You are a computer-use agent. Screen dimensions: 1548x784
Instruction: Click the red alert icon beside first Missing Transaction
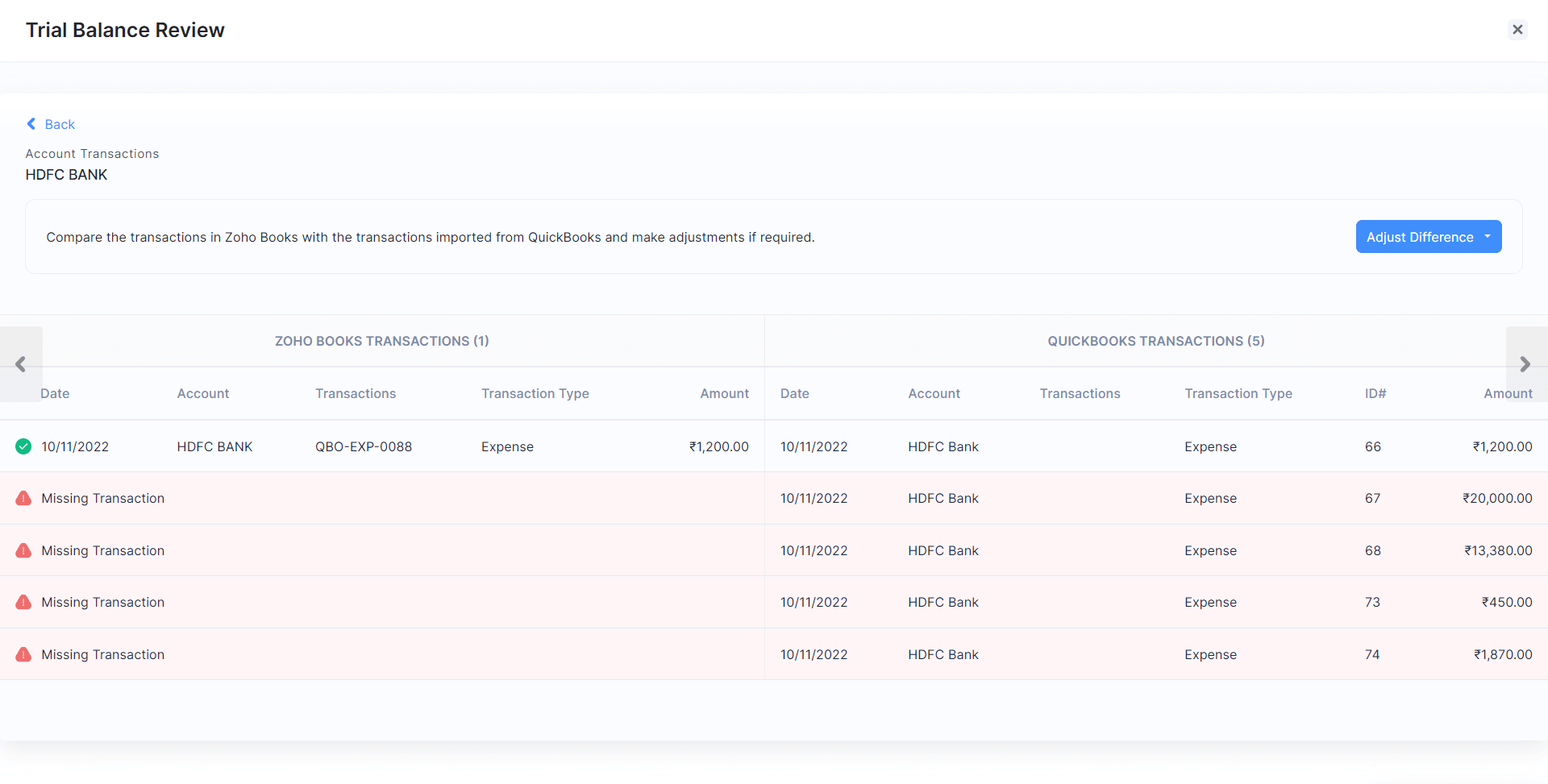(x=23, y=498)
